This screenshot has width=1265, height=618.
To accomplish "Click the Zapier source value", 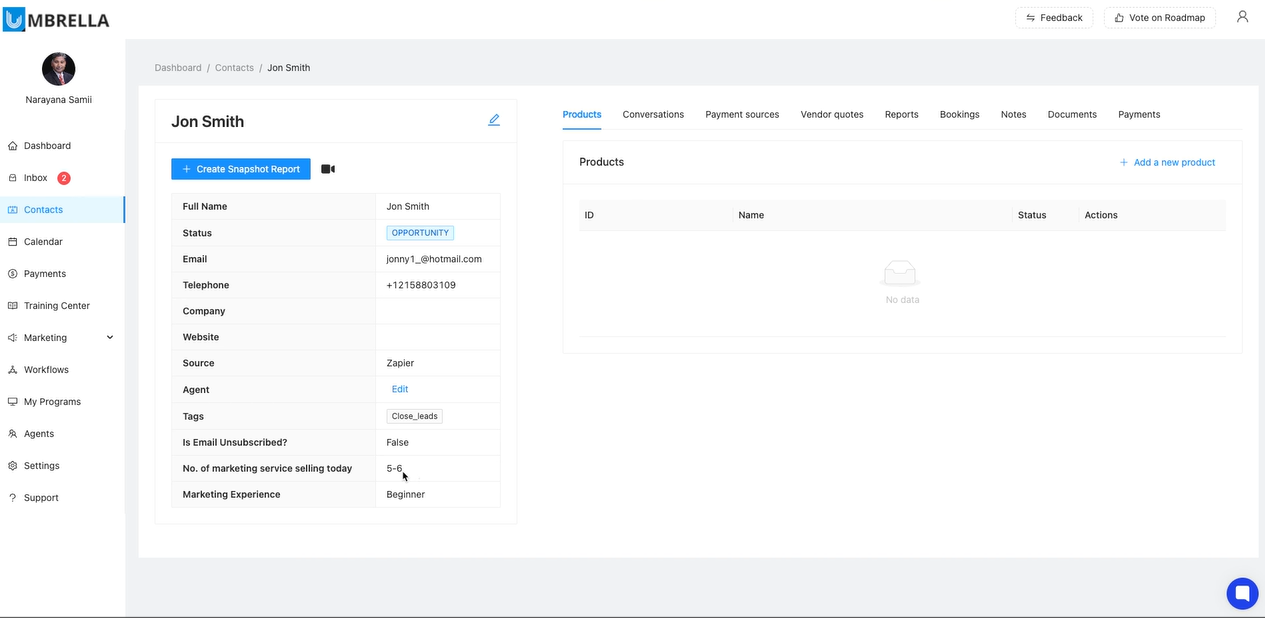I will [400, 363].
